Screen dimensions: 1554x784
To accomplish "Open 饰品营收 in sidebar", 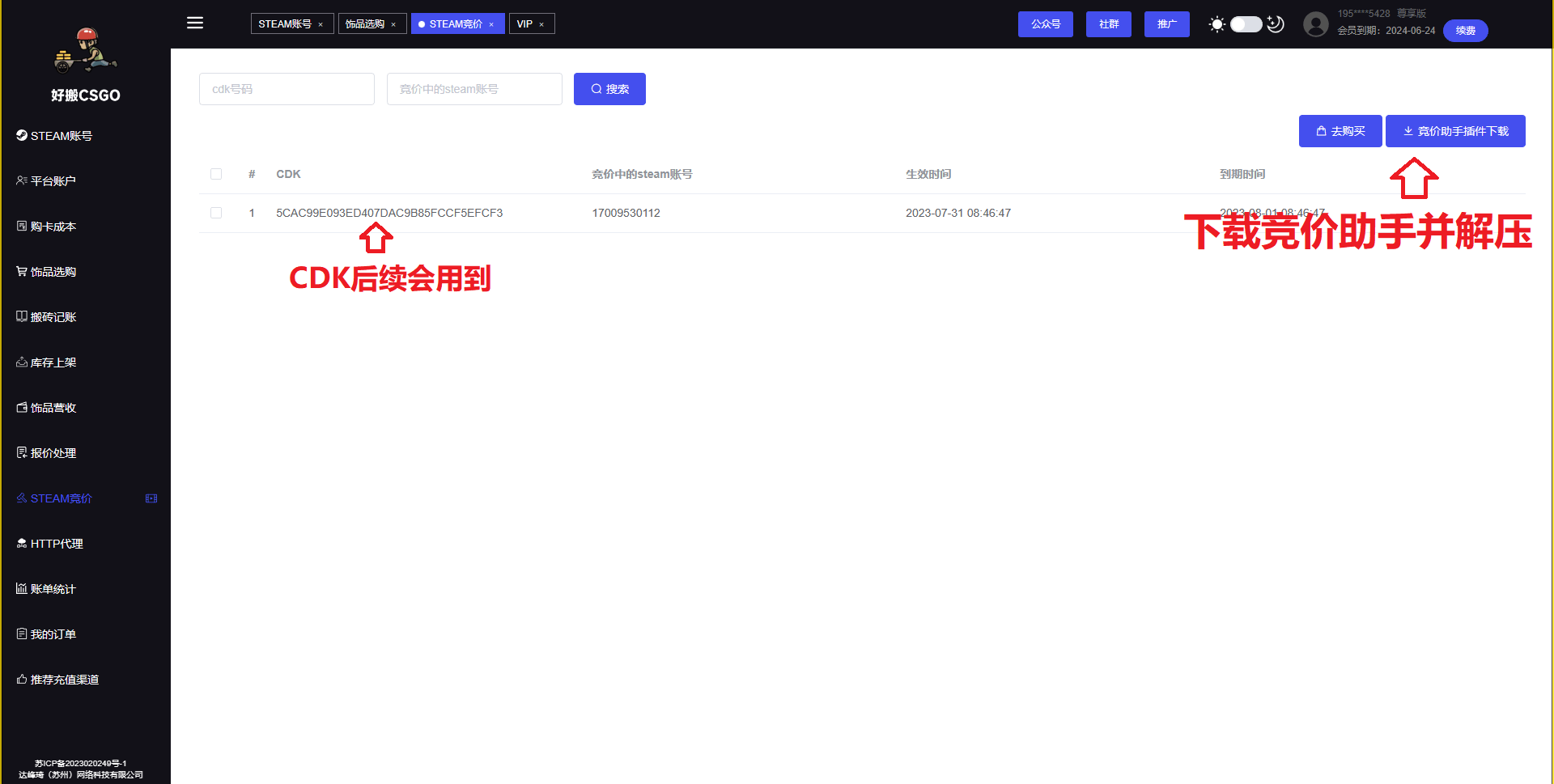I will point(85,408).
